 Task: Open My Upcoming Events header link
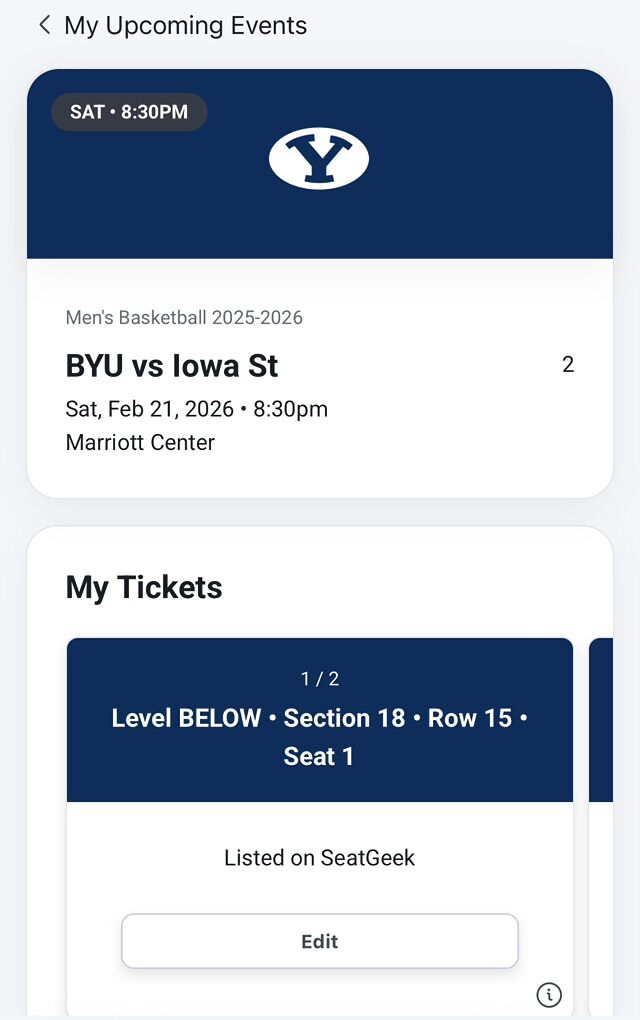click(x=185, y=26)
